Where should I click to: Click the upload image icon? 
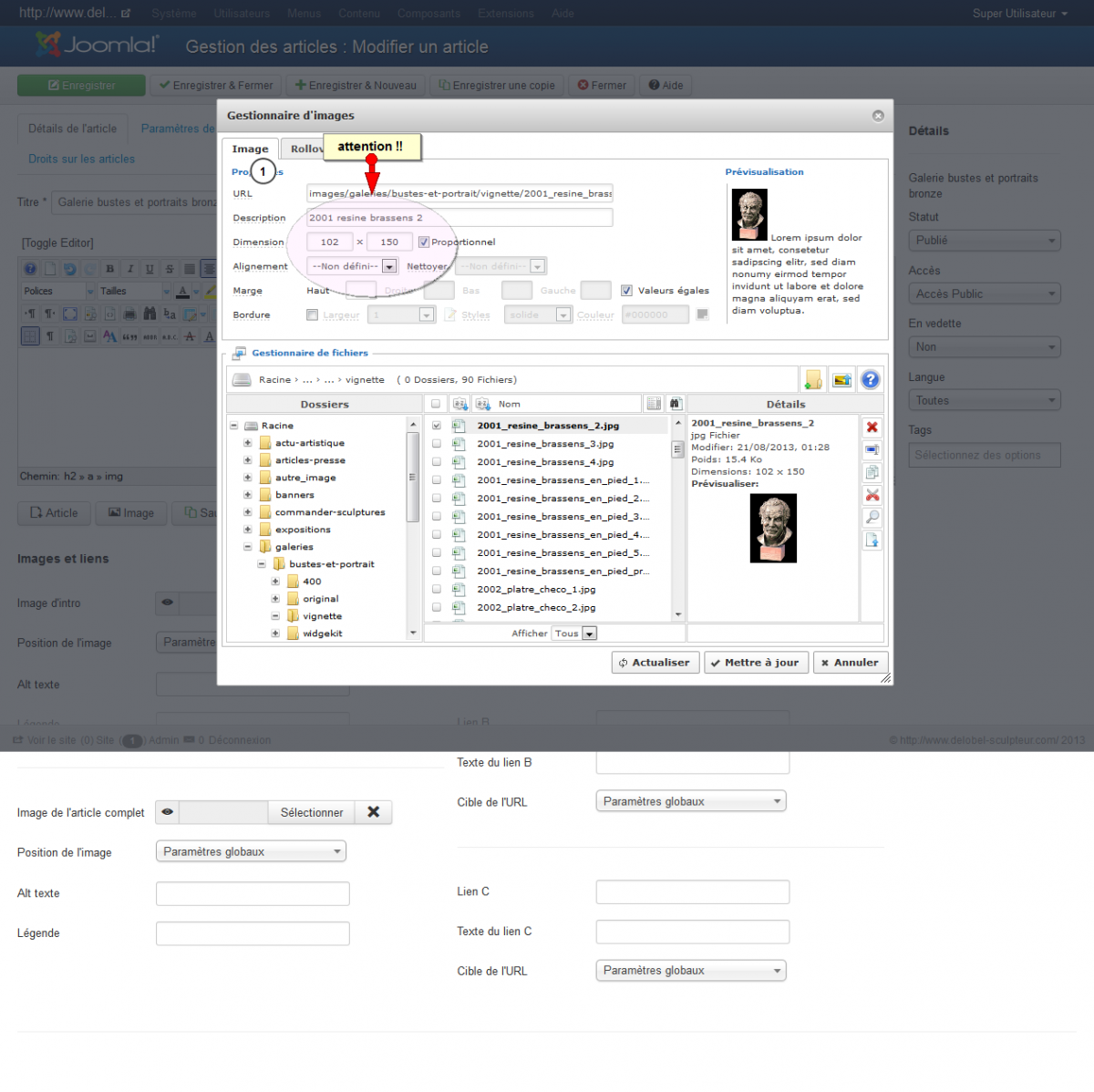click(841, 380)
